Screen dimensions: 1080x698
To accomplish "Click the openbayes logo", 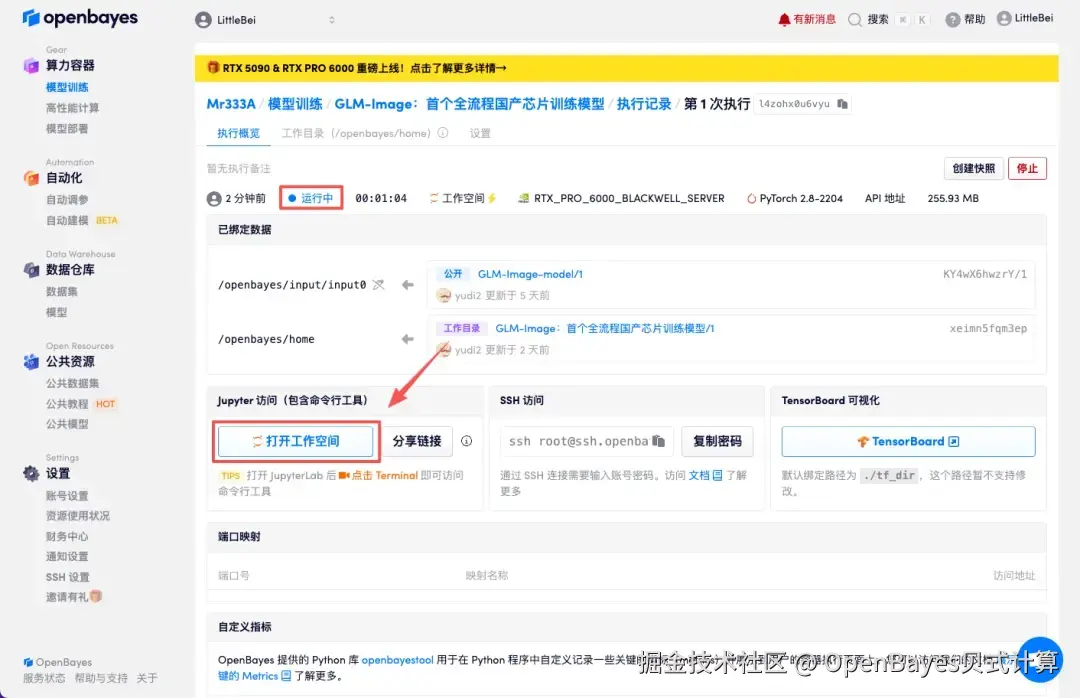I will tap(80, 18).
